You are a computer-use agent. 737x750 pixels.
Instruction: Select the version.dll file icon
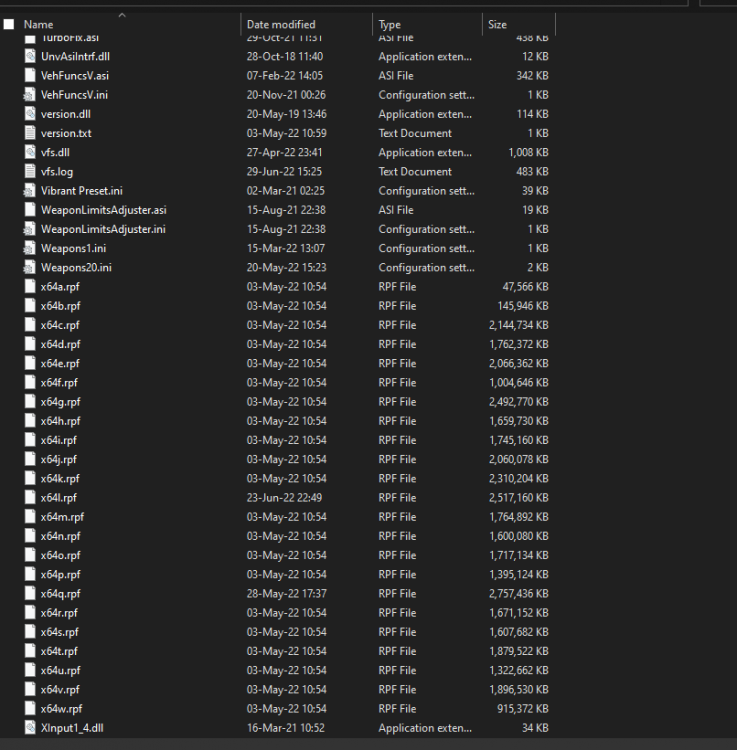[30, 114]
